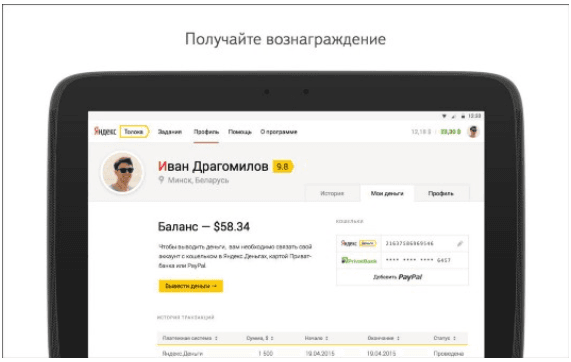Viewport: 571px width, 362px height.
Task: Click the clock in tablet status bar
Action: pyautogui.click(x=474, y=116)
